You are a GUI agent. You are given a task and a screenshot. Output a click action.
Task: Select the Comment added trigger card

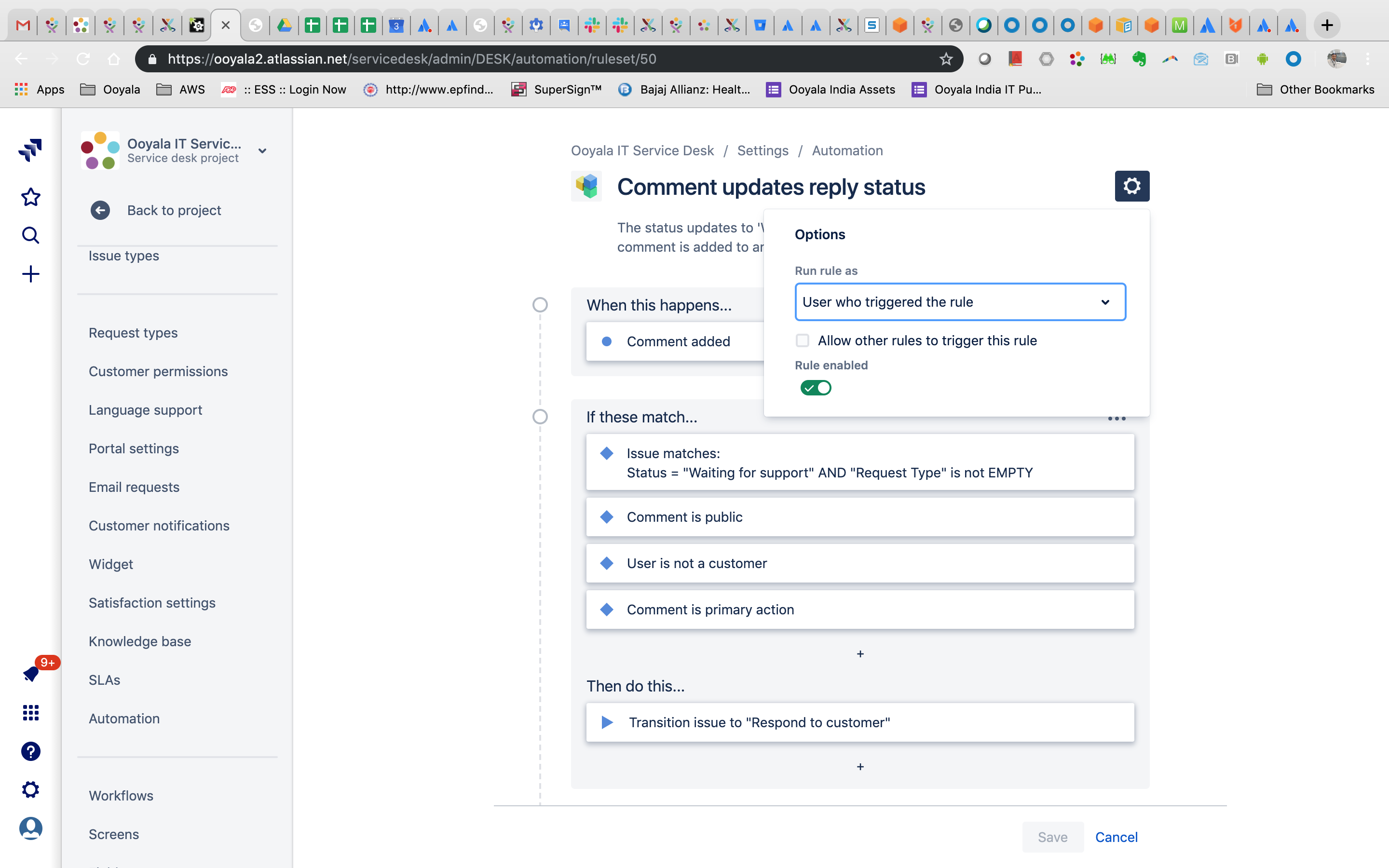675,341
